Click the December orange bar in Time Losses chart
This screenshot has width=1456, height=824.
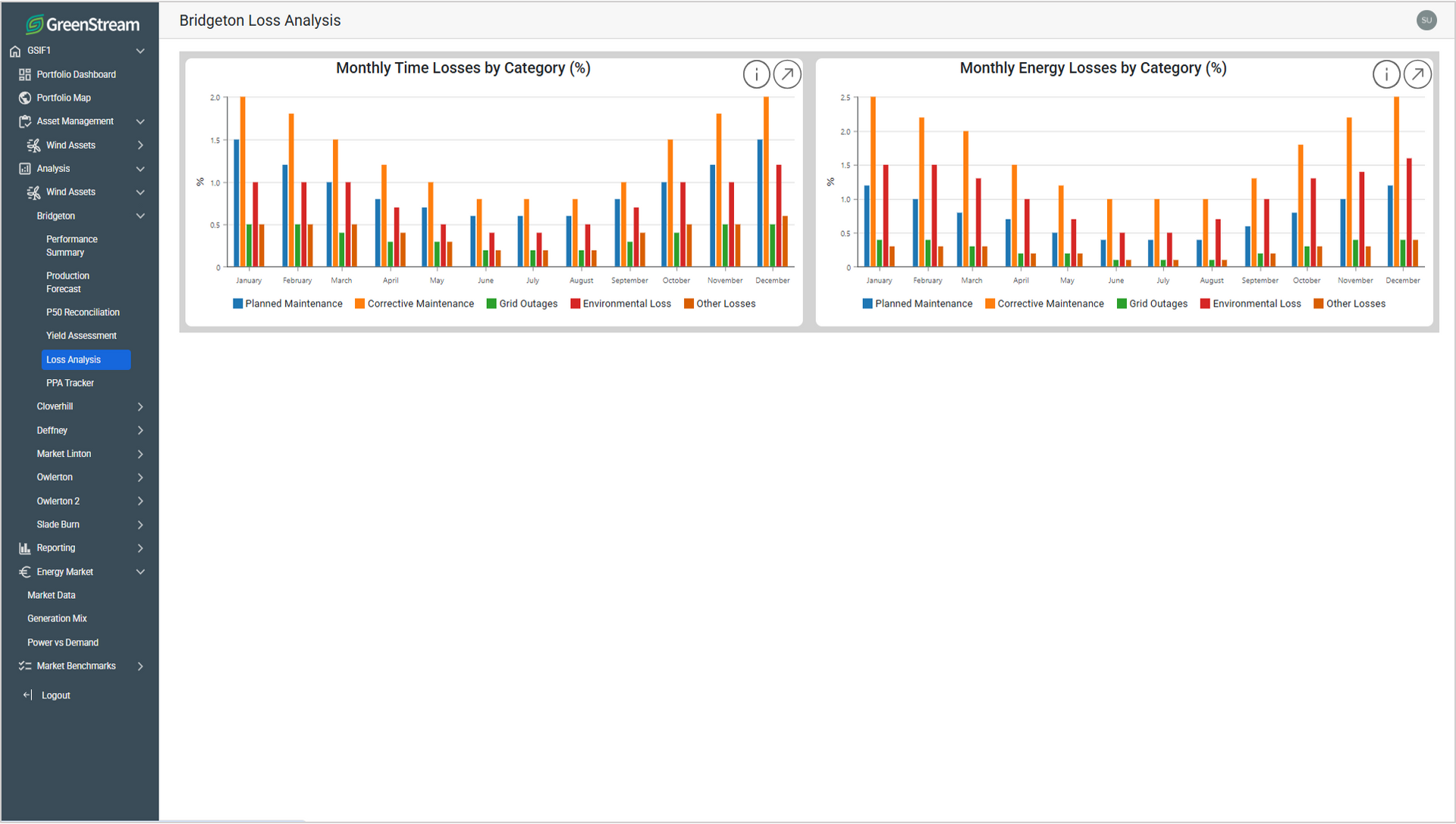(766, 182)
